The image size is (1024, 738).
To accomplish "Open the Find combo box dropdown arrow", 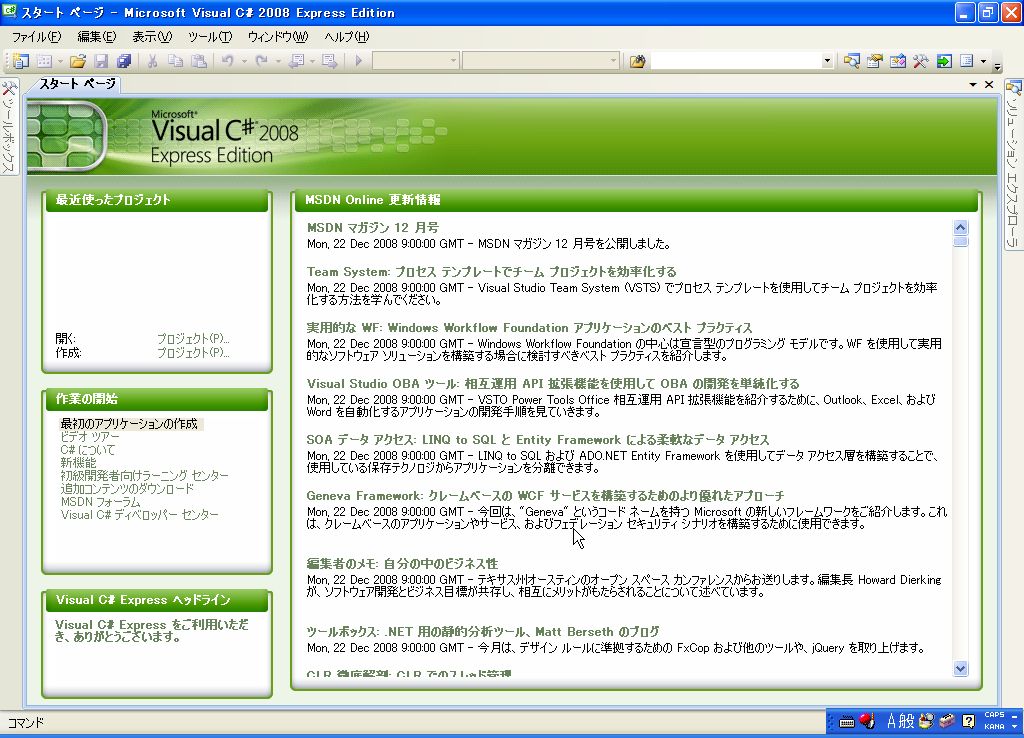I will [827, 61].
